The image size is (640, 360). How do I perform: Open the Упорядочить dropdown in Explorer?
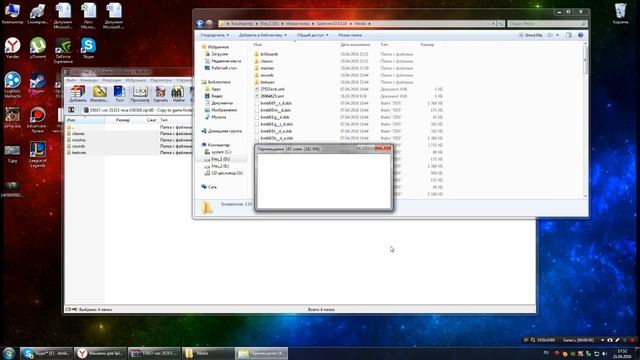coord(215,35)
